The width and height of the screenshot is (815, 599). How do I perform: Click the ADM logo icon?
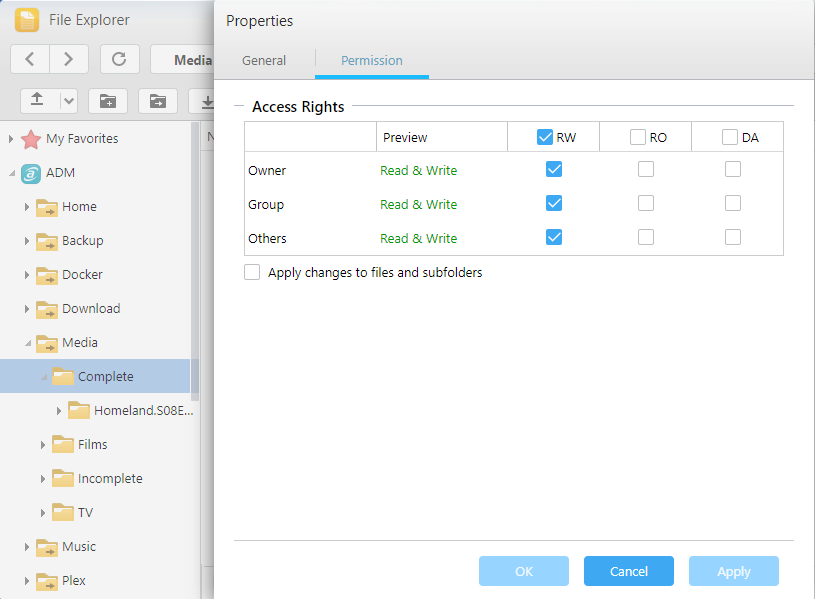31,173
